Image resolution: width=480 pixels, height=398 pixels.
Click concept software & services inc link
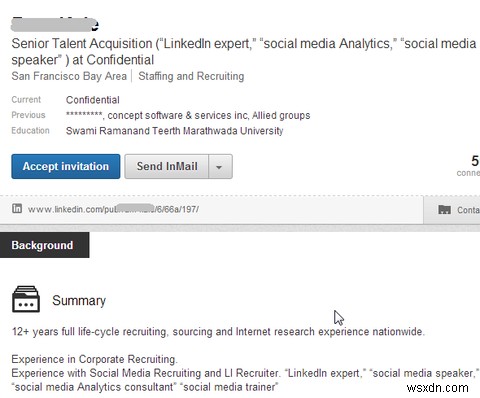click(178, 115)
